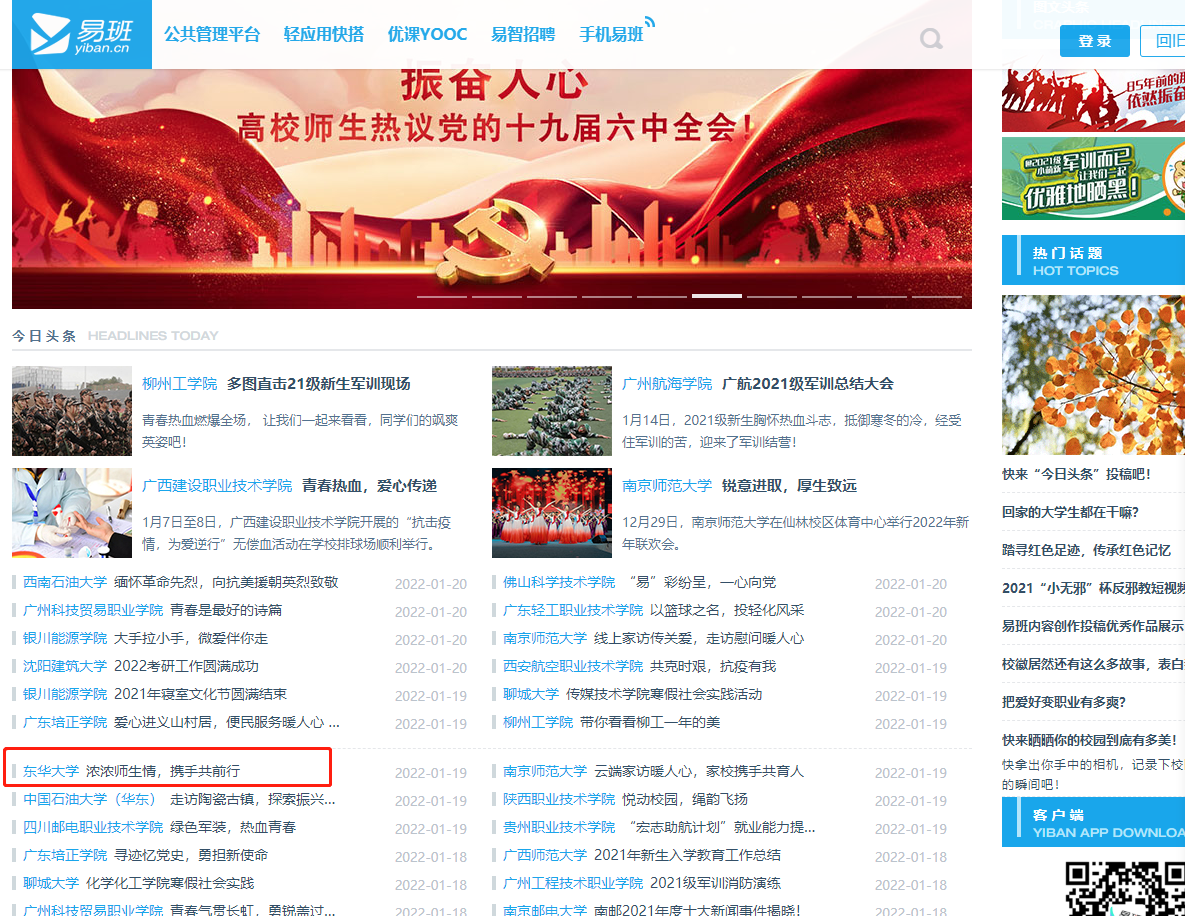Open 优课YOOC navigation item
This screenshot has height=916, width=1185.
point(427,35)
